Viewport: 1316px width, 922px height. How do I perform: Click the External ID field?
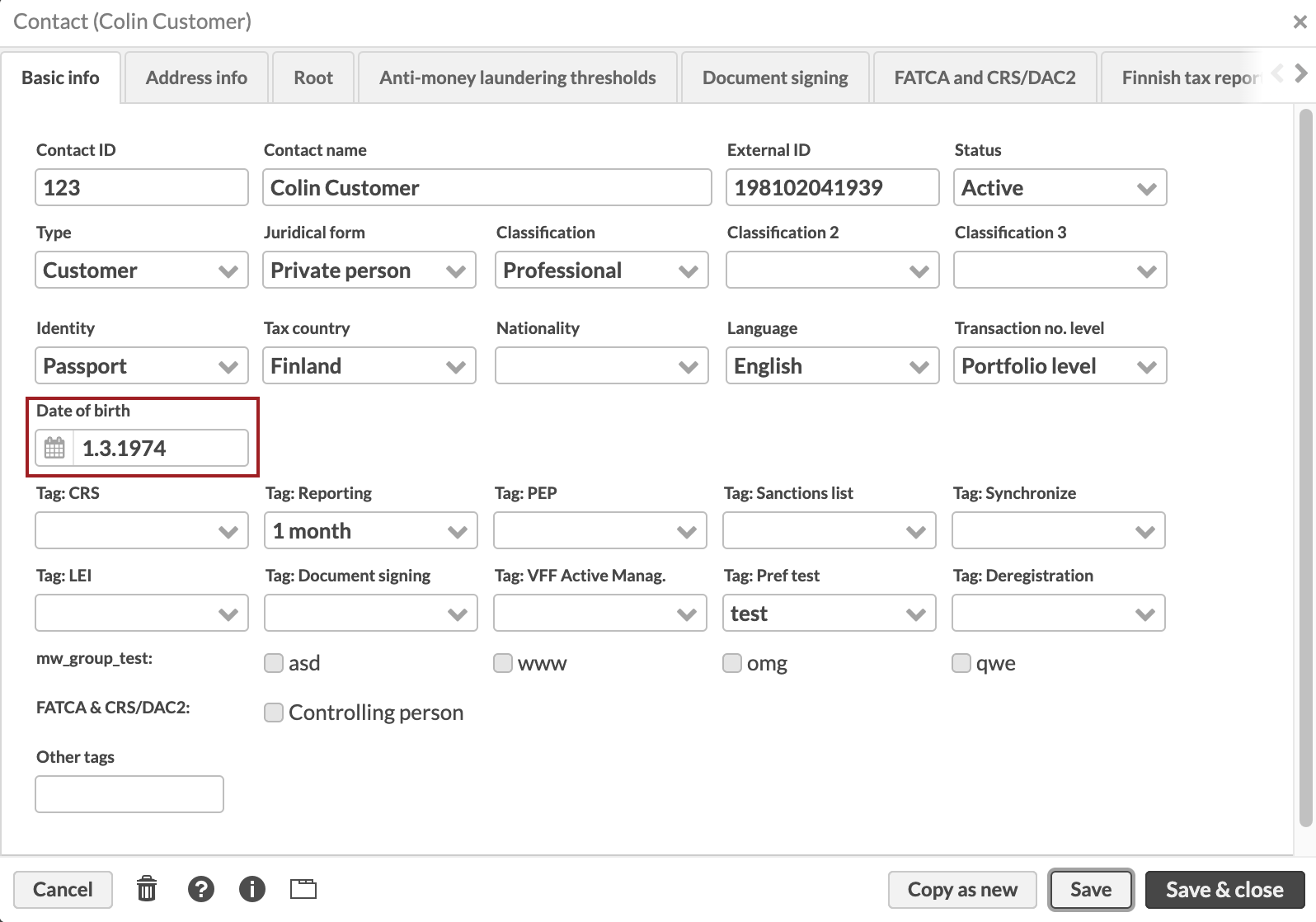pos(833,187)
